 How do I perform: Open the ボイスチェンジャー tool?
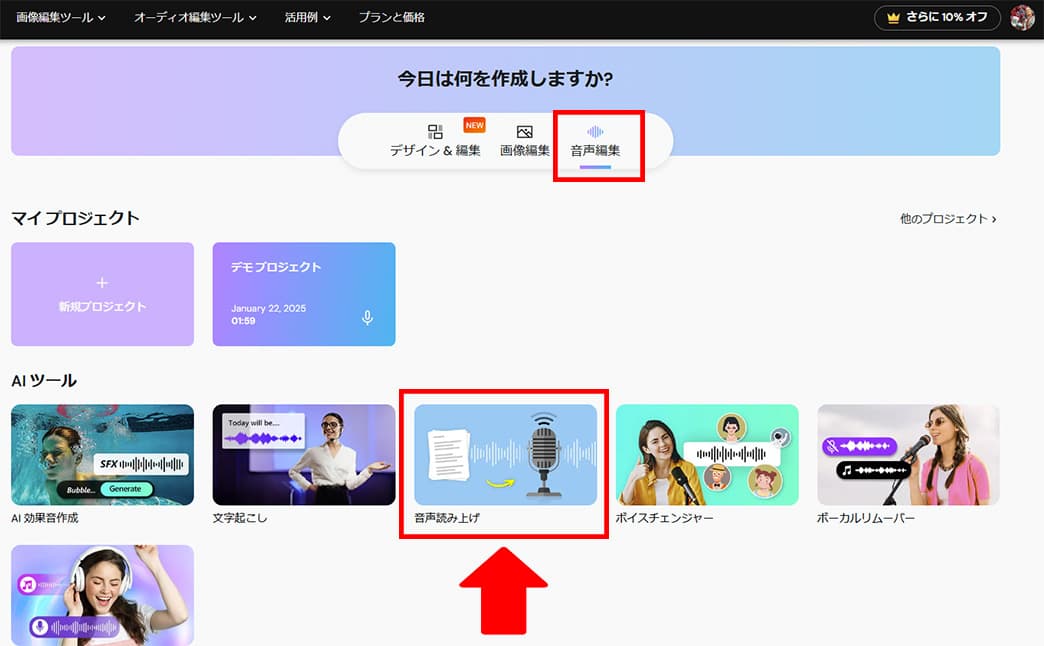[707, 455]
